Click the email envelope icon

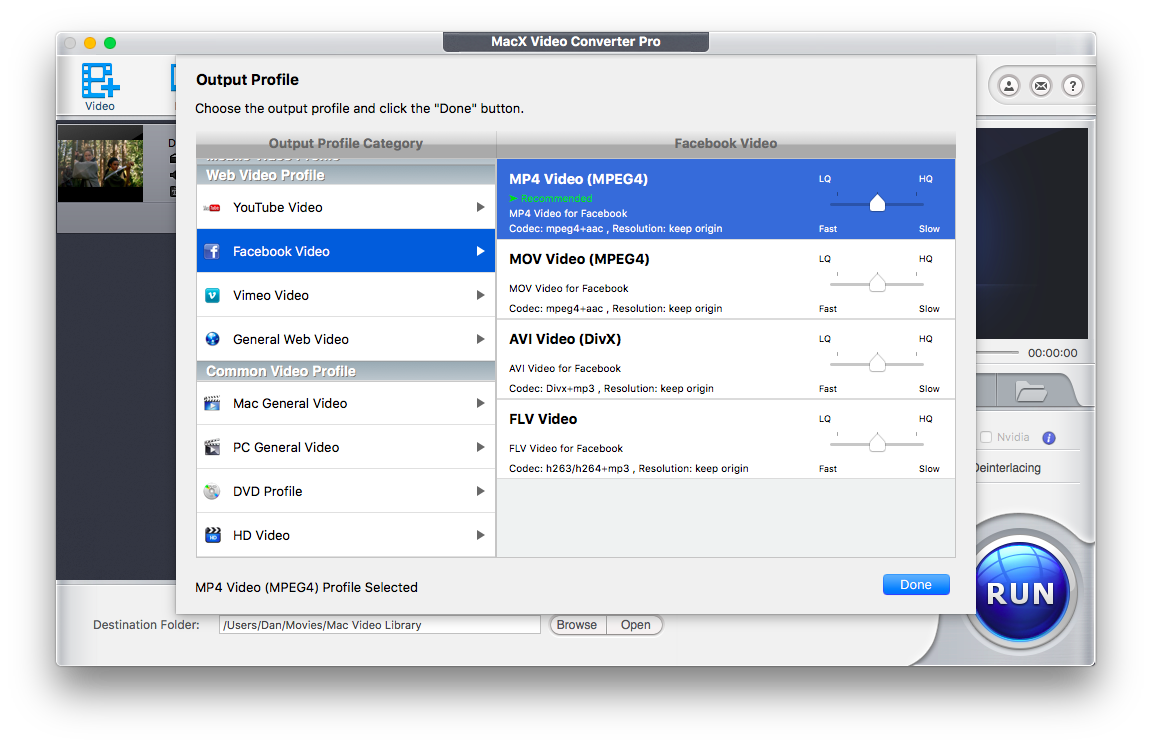tap(1041, 86)
